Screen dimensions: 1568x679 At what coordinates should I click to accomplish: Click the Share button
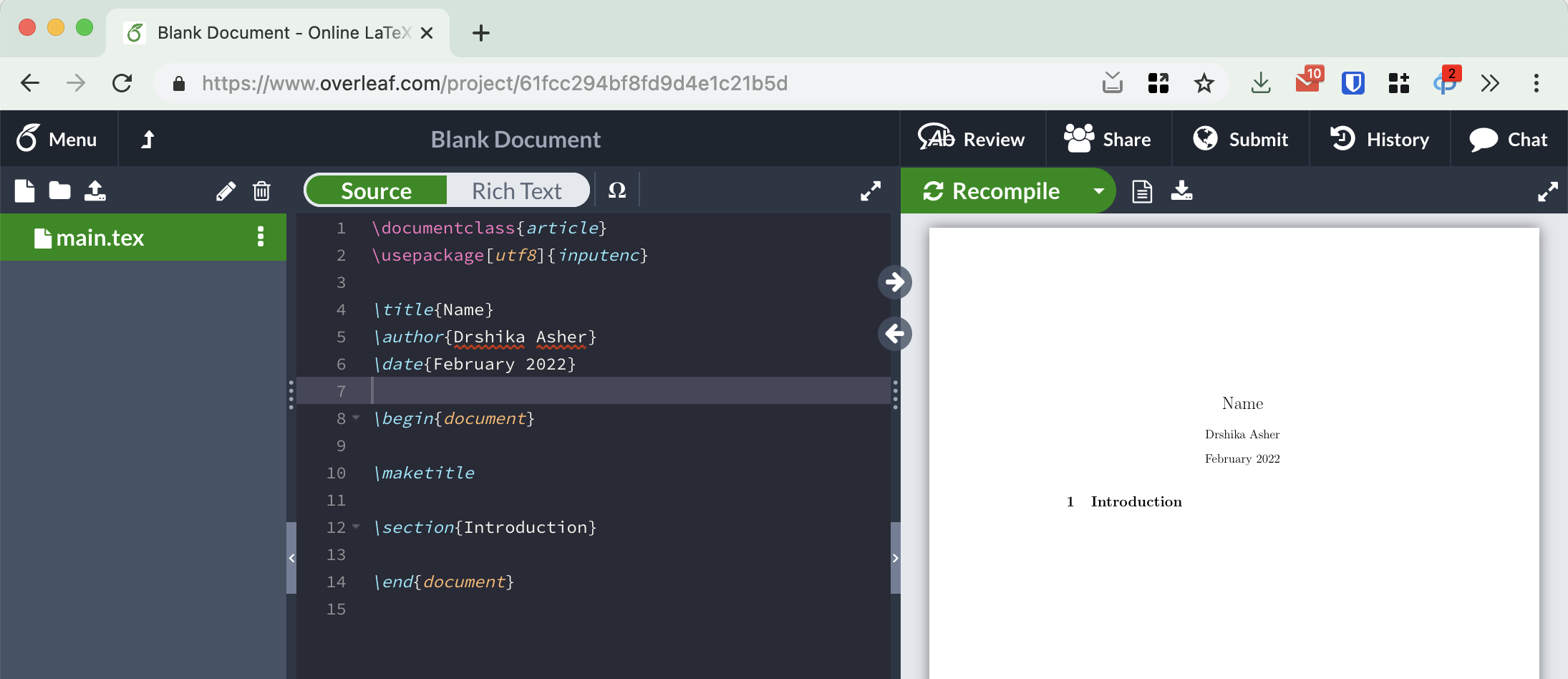[1108, 139]
